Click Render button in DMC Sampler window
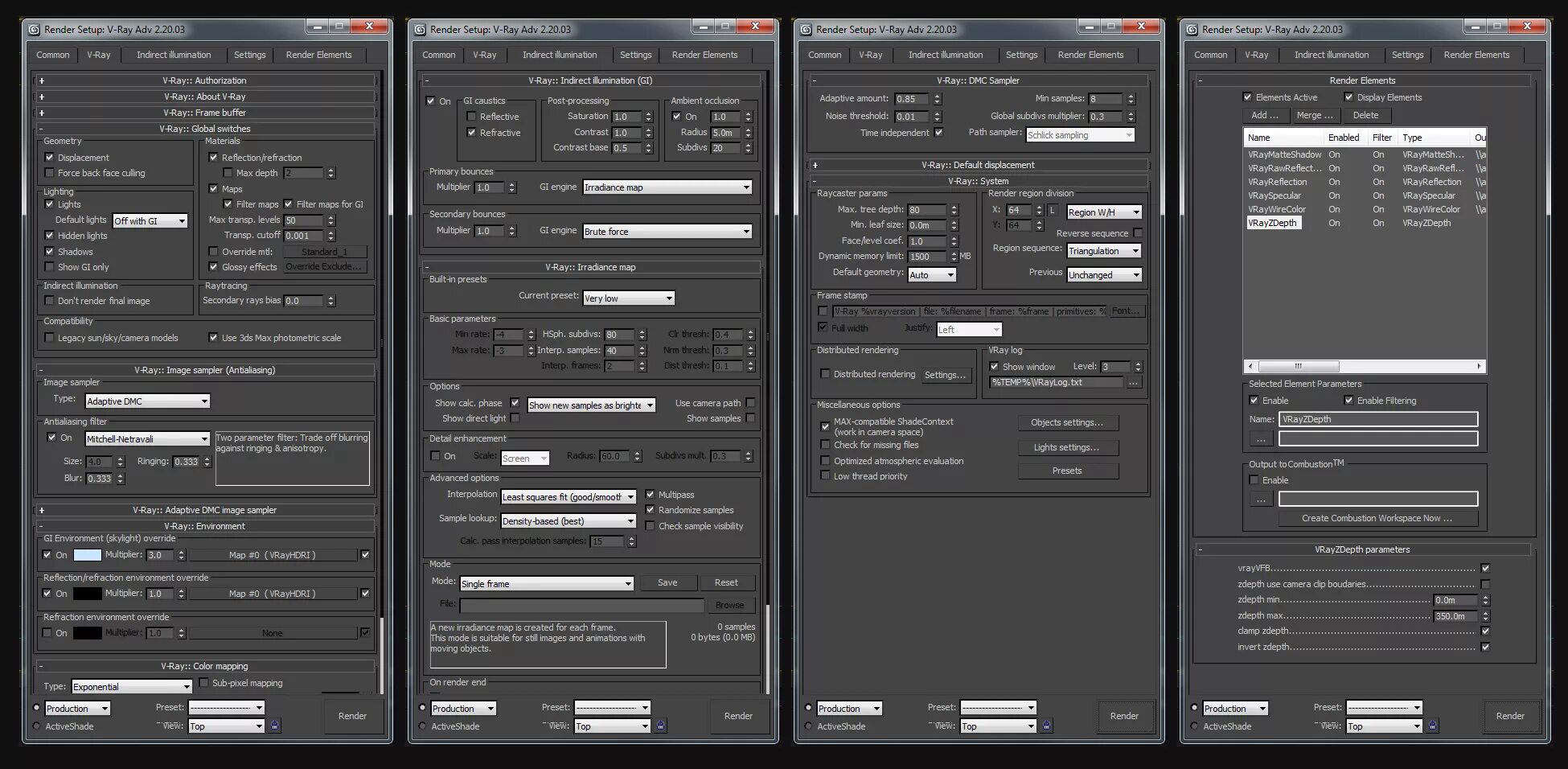The width and height of the screenshot is (1568, 769). coord(1124,716)
